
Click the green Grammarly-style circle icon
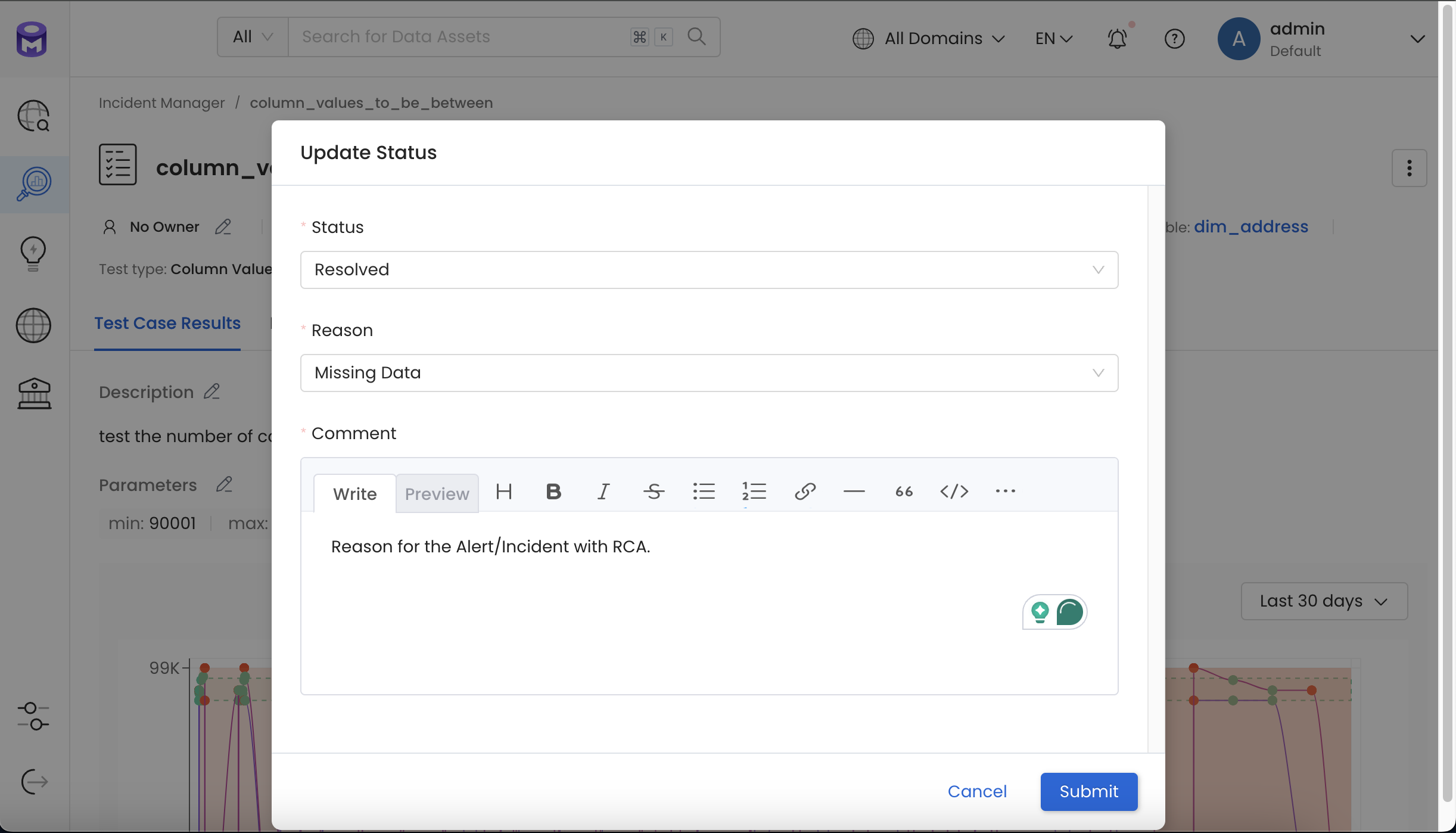click(x=1070, y=612)
